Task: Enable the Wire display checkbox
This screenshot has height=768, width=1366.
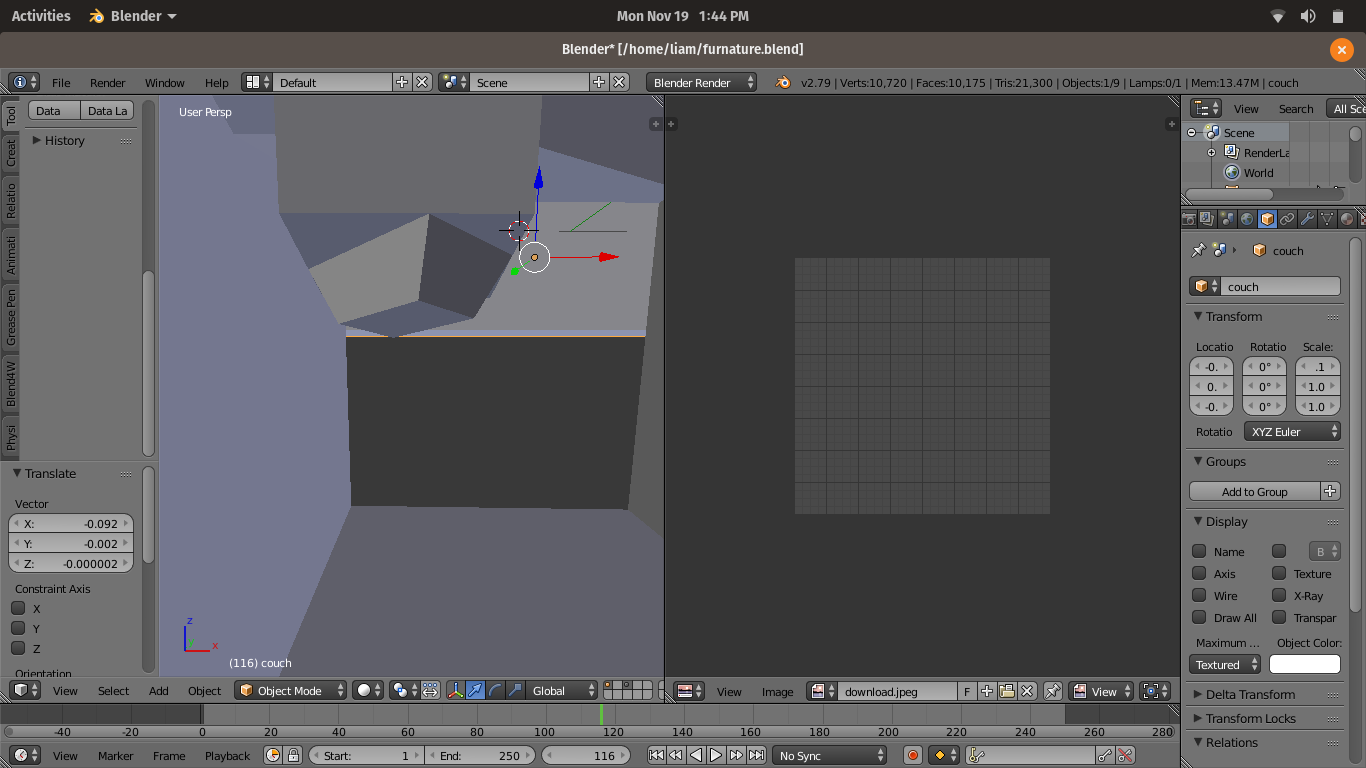Action: 1199,596
